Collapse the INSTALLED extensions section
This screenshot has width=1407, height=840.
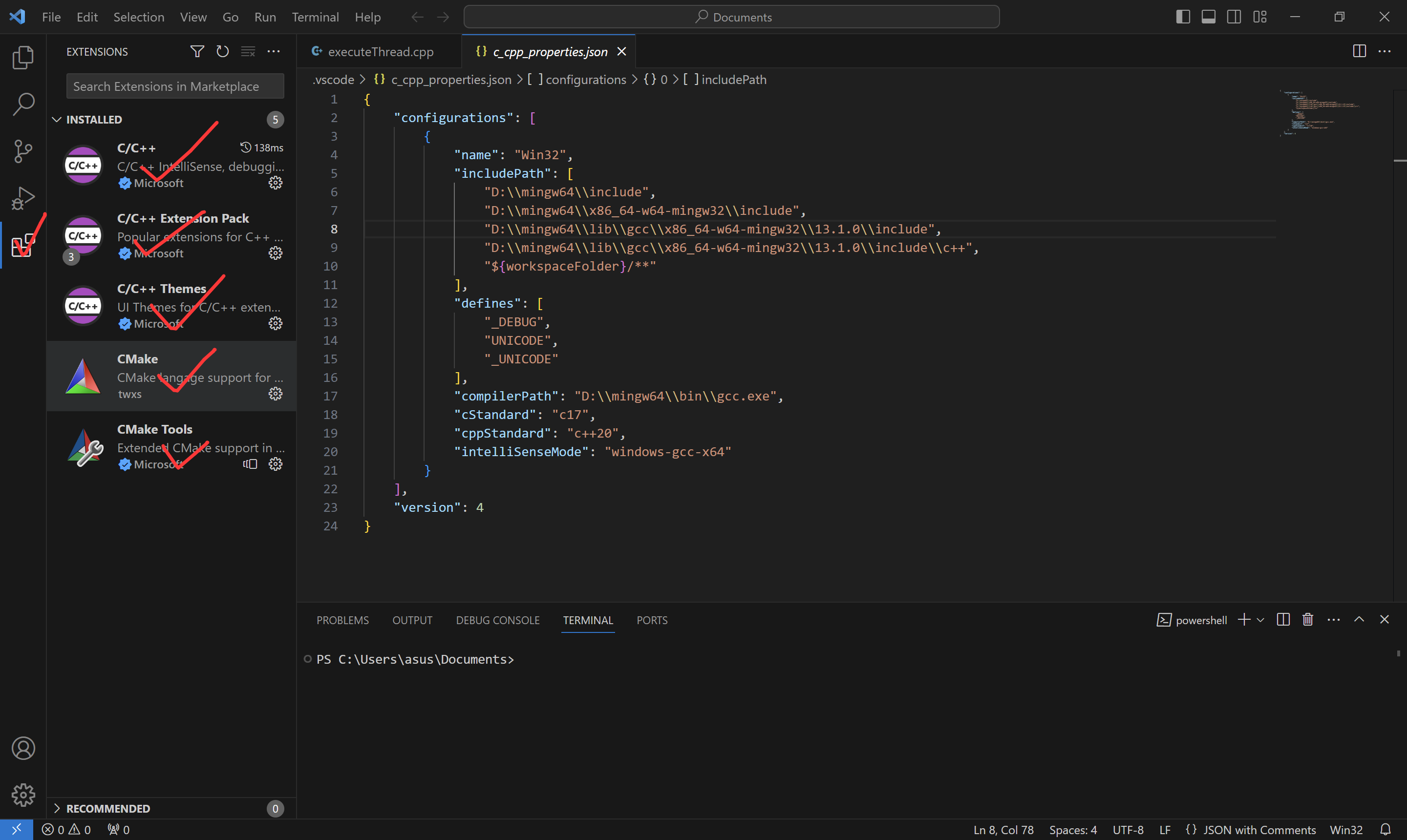coord(57,120)
